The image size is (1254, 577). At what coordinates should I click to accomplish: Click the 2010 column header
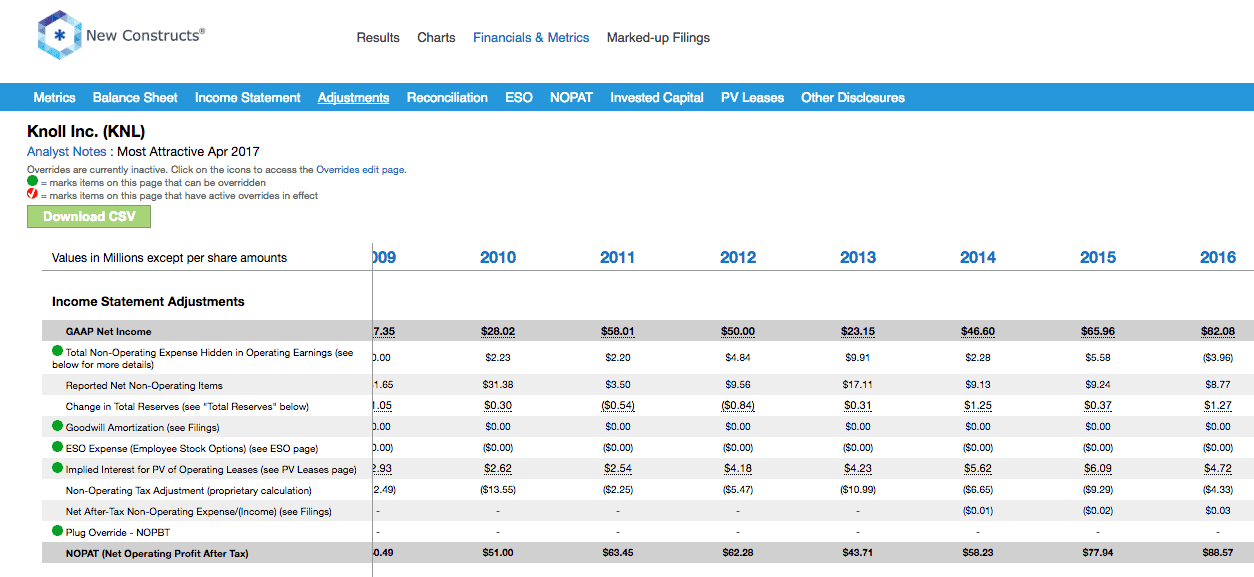pos(498,257)
